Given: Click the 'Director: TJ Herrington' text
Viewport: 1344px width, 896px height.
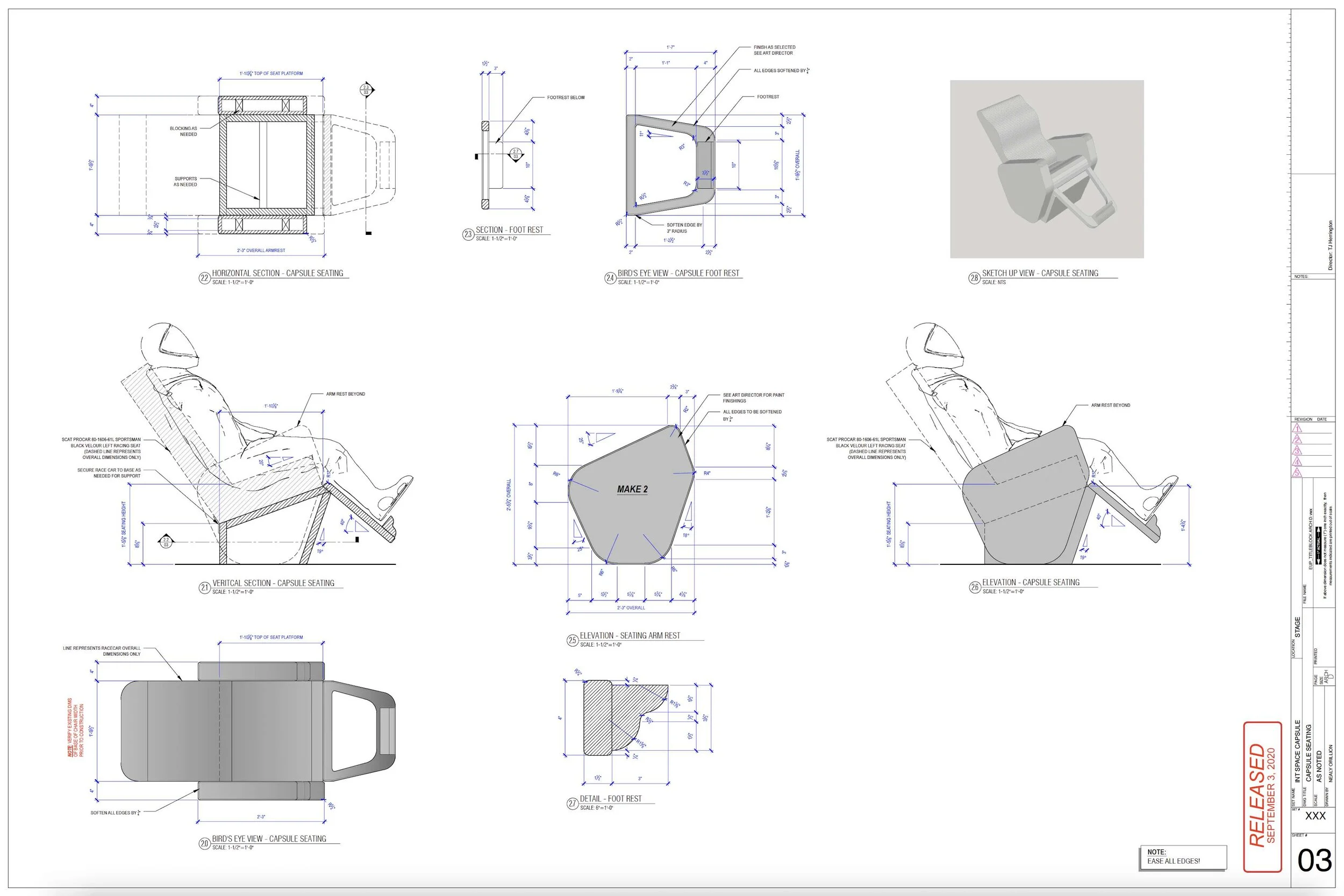Looking at the screenshot, I should (x=1330, y=246).
